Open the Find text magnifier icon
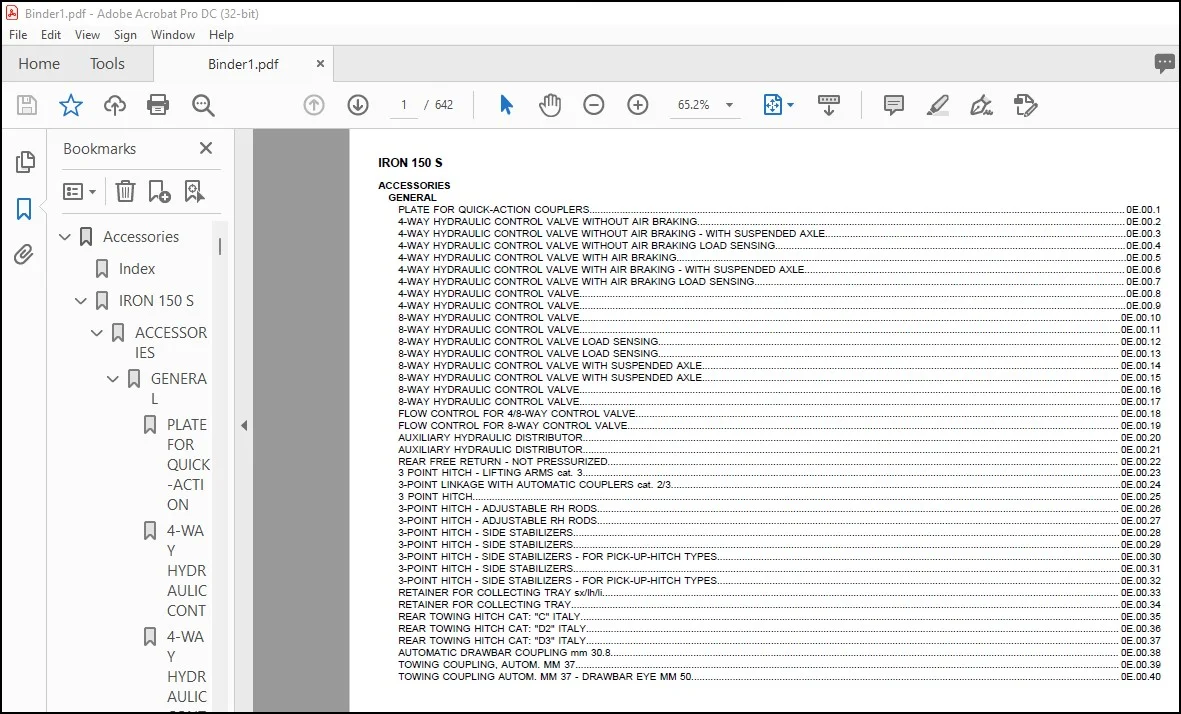1181x714 pixels. pyautogui.click(x=203, y=105)
